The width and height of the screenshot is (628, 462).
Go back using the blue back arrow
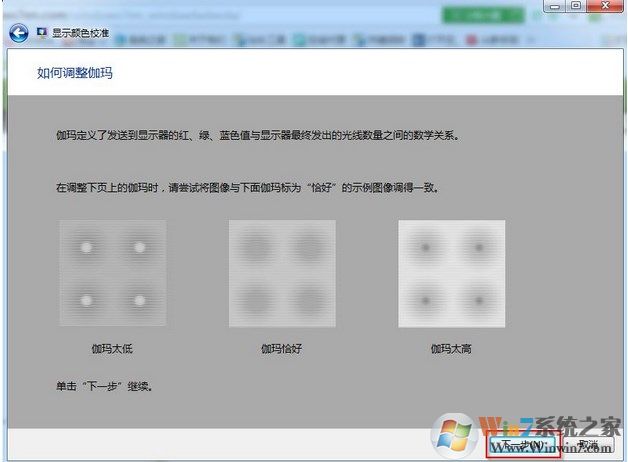(x=18, y=33)
